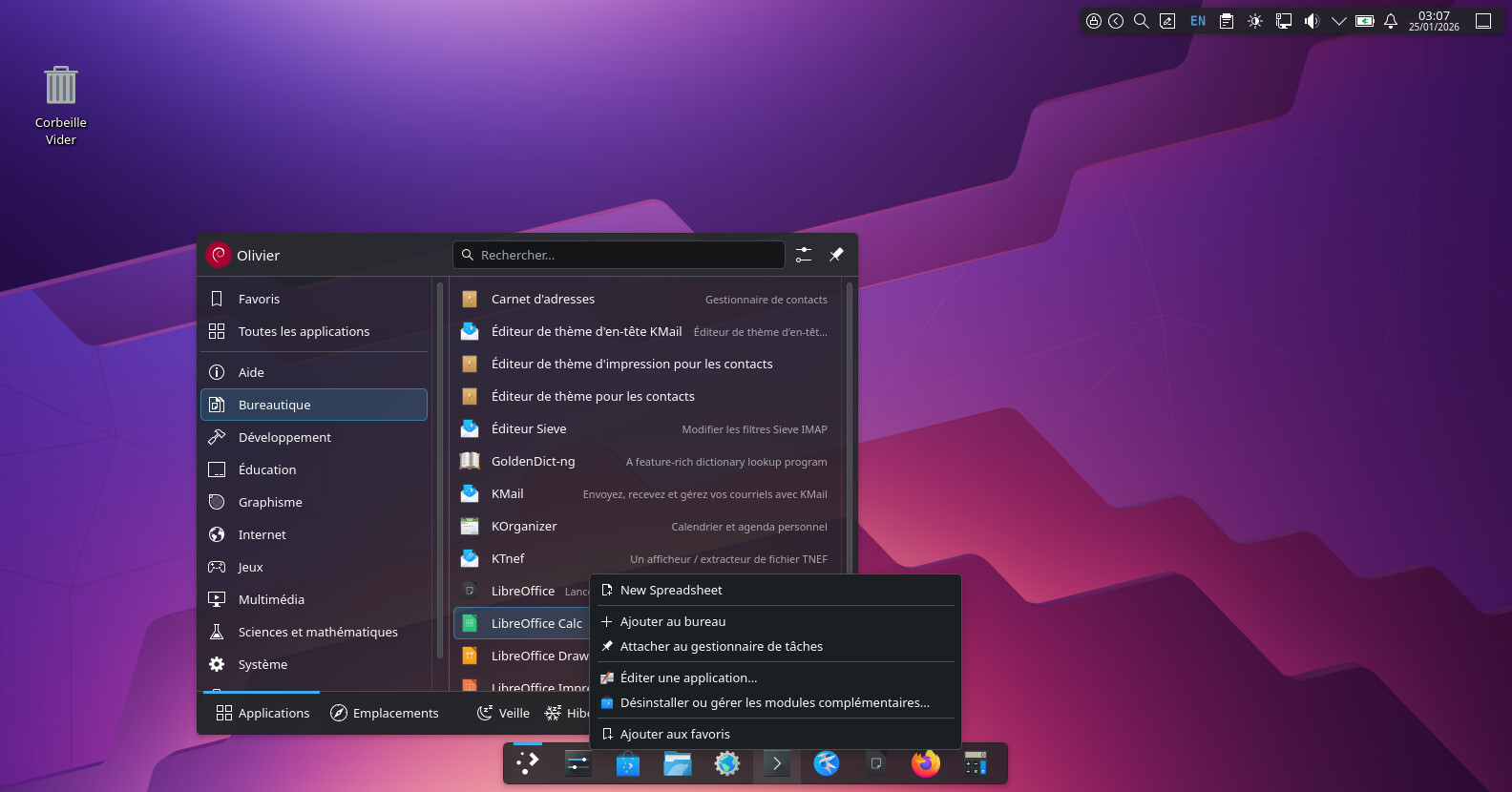Open the Internet category

[x=314, y=534]
